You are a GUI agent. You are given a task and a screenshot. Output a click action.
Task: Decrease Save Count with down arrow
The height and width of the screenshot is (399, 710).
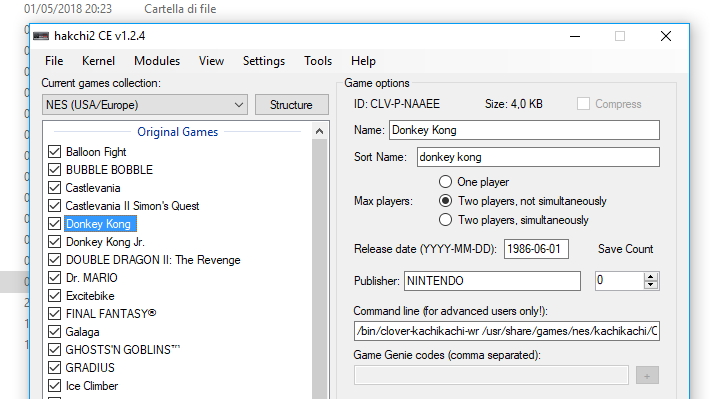pyautogui.click(x=651, y=285)
